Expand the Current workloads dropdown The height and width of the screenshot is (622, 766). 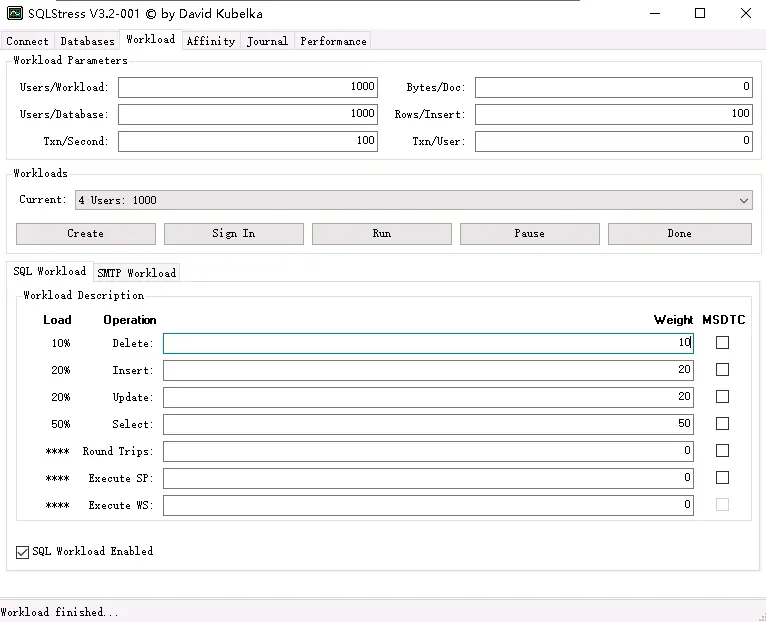coord(414,200)
